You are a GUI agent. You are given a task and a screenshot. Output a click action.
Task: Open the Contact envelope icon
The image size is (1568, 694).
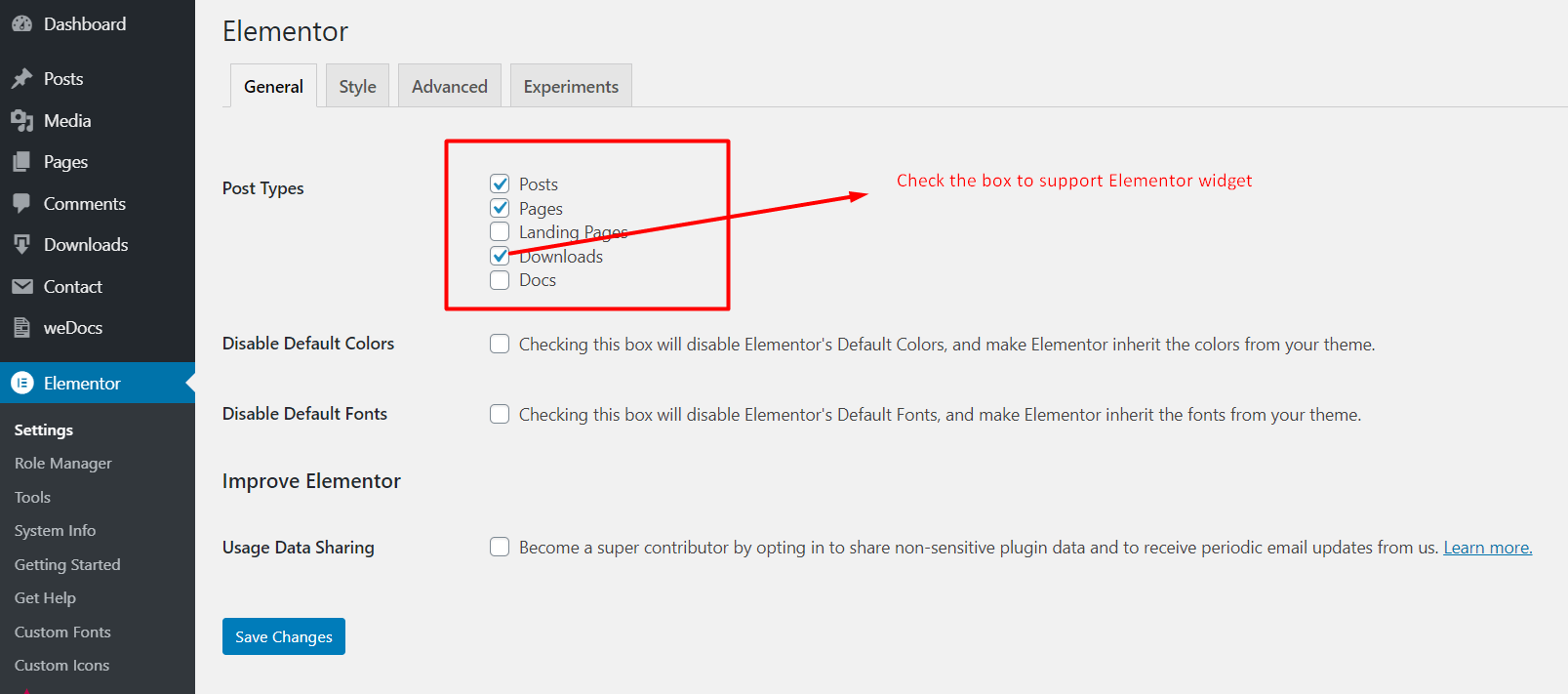coord(20,286)
